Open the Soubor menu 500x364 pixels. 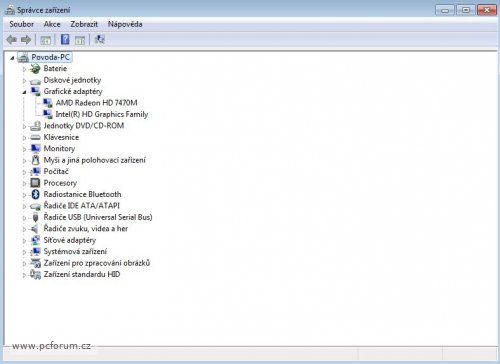[22, 24]
